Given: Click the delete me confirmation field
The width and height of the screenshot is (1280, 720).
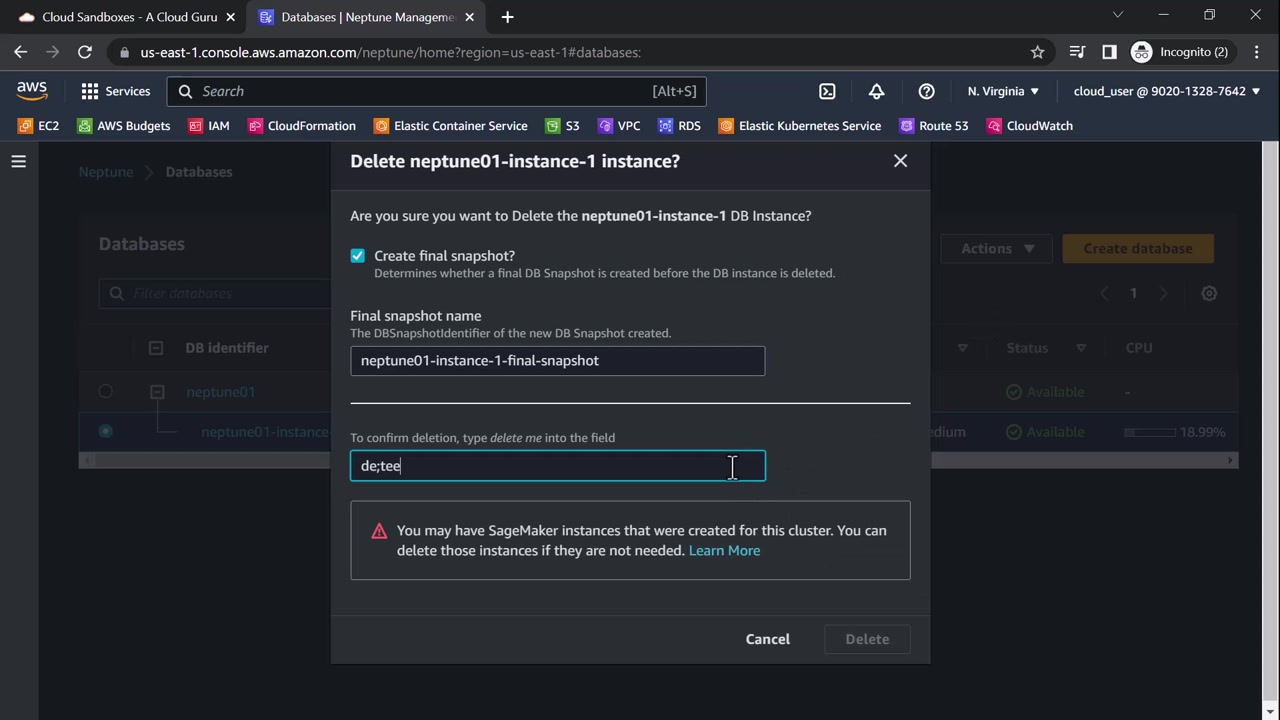Looking at the screenshot, I should [x=557, y=466].
